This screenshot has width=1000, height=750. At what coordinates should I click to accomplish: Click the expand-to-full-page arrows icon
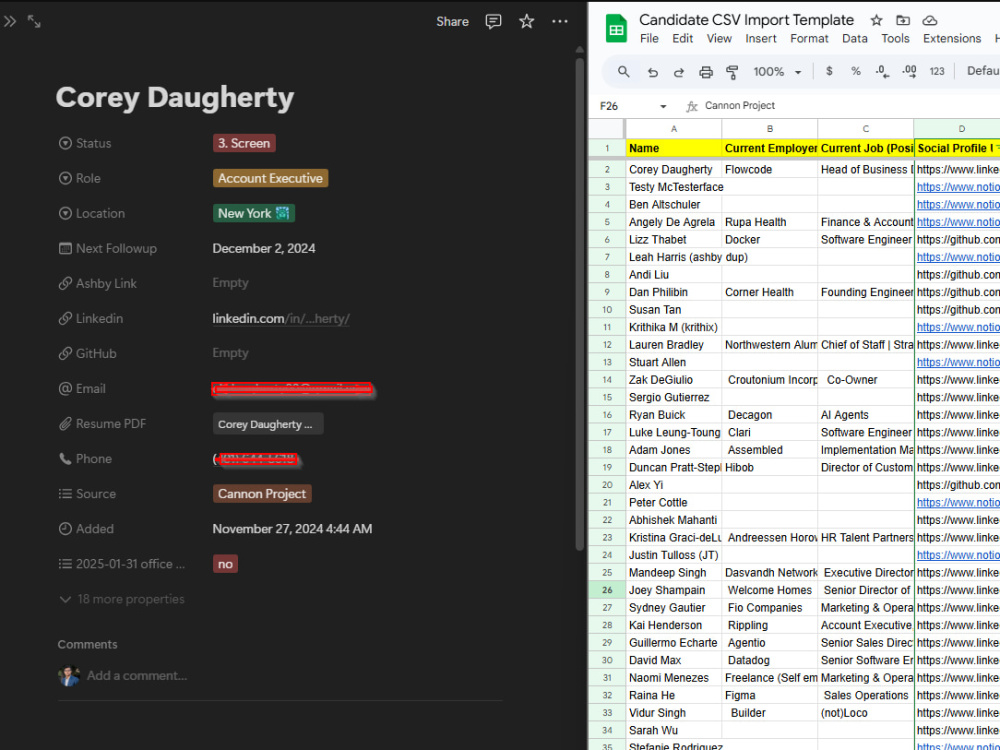[34, 22]
